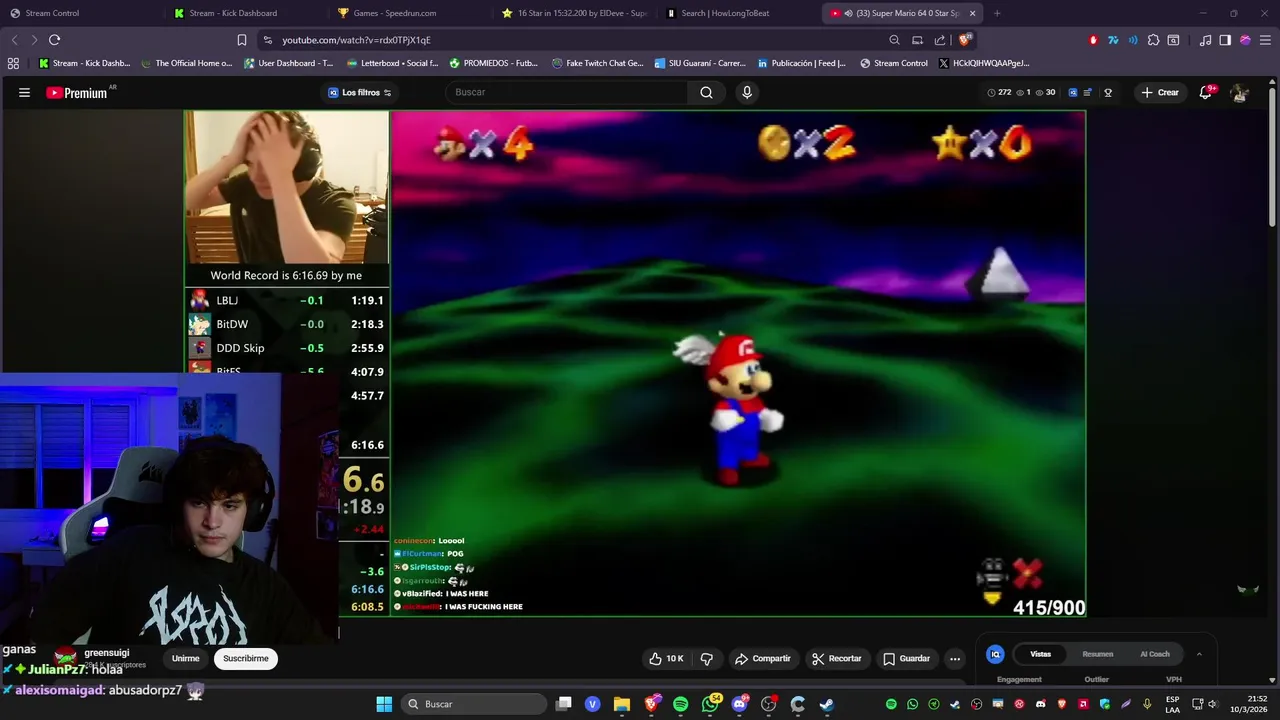Viewport: 1280px width, 720px height.
Task: Open File Explorer from the taskbar
Action: click(622, 704)
